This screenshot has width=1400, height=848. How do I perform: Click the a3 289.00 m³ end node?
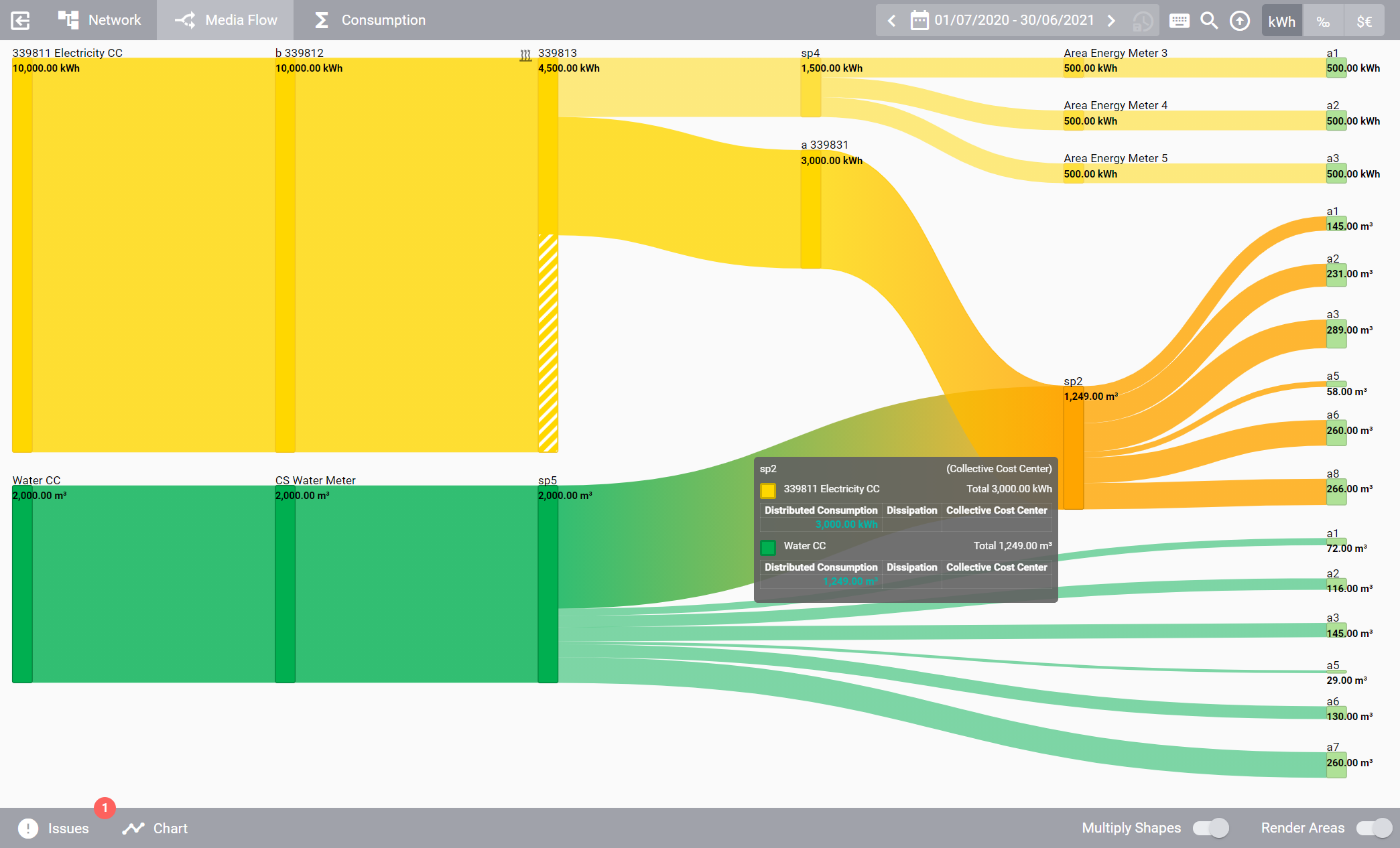tap(1336, 334)
